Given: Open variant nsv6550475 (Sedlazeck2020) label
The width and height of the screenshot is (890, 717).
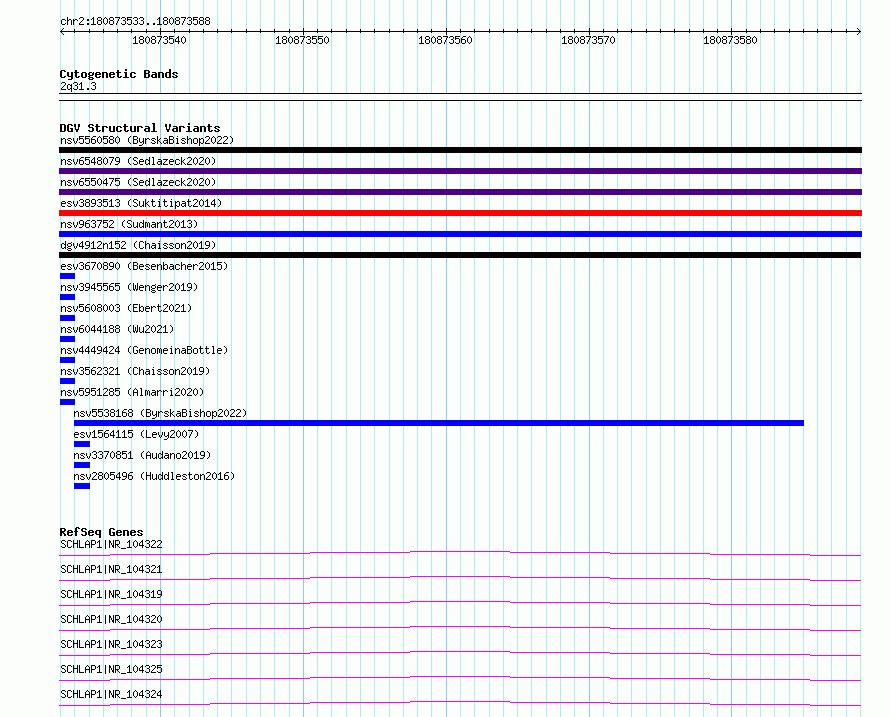Looking at the screenshot, I should pos(138,182).
